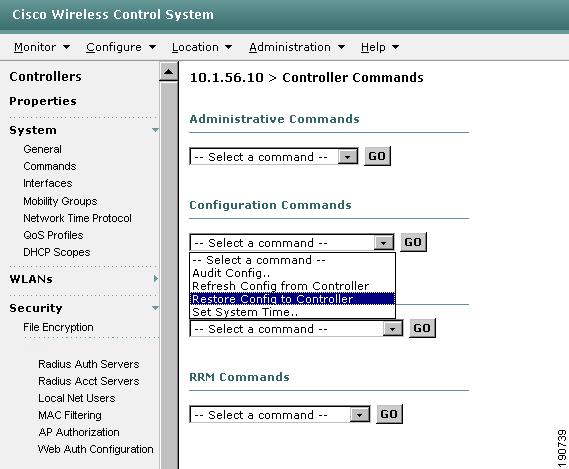Choose Restore Config to Controller option
This screenshot has width=569, height=469.
pos(292,299)
